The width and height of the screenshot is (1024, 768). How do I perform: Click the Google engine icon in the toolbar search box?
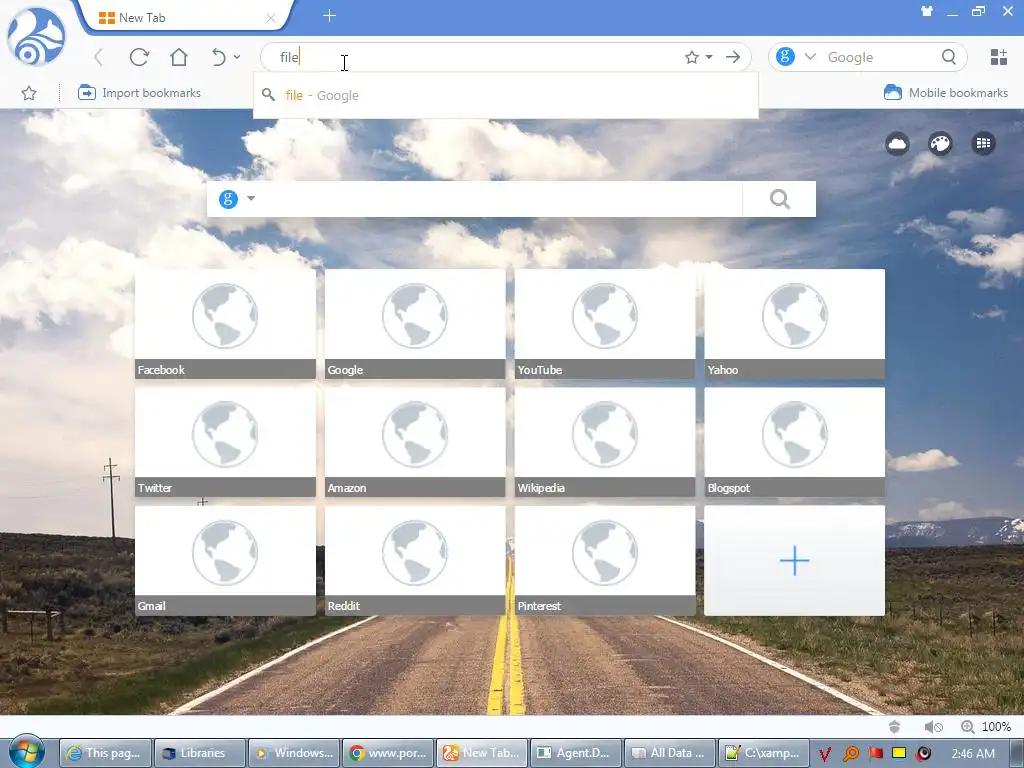click(786, 57)
